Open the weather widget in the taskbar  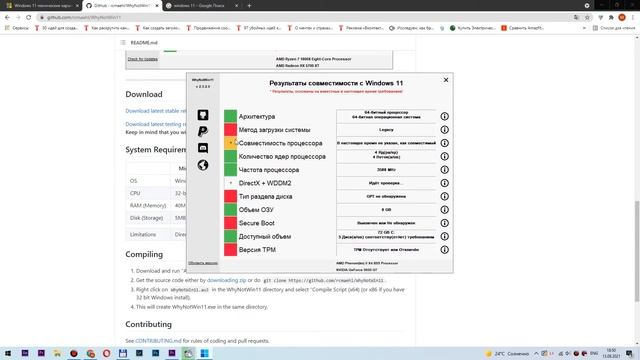pos(507,353)
